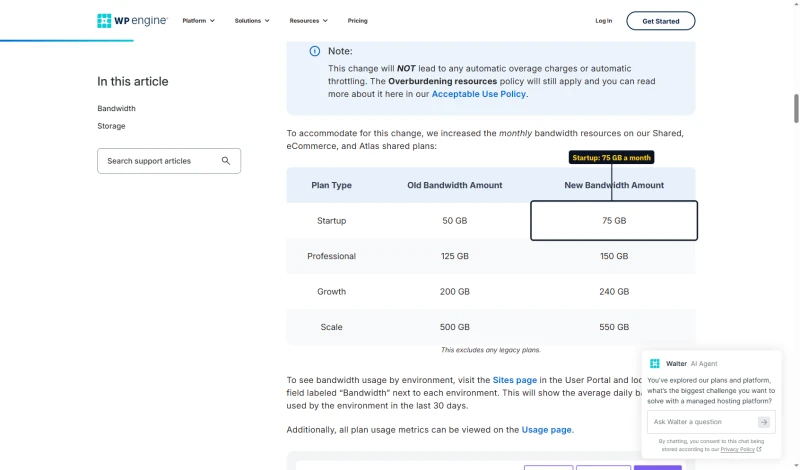Click the 'In this article' heading
Viewport: 800px width, 470px height.
[133, 82]
